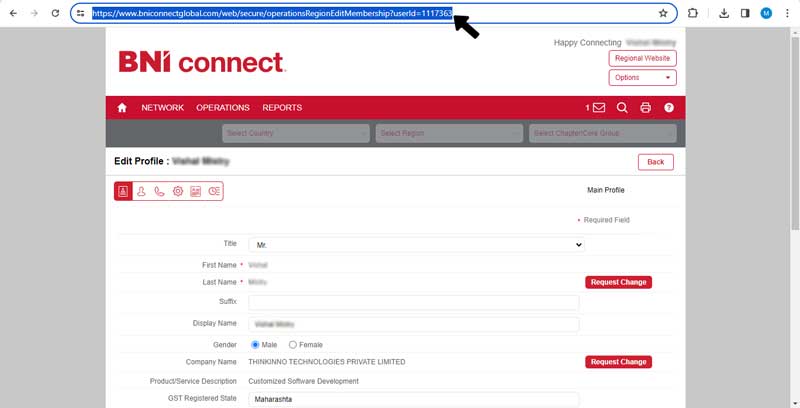Image resolution: width=800 pixels, height=408 pixels.
Task: Open the NETWORK menu
Action: coord(162,108)
